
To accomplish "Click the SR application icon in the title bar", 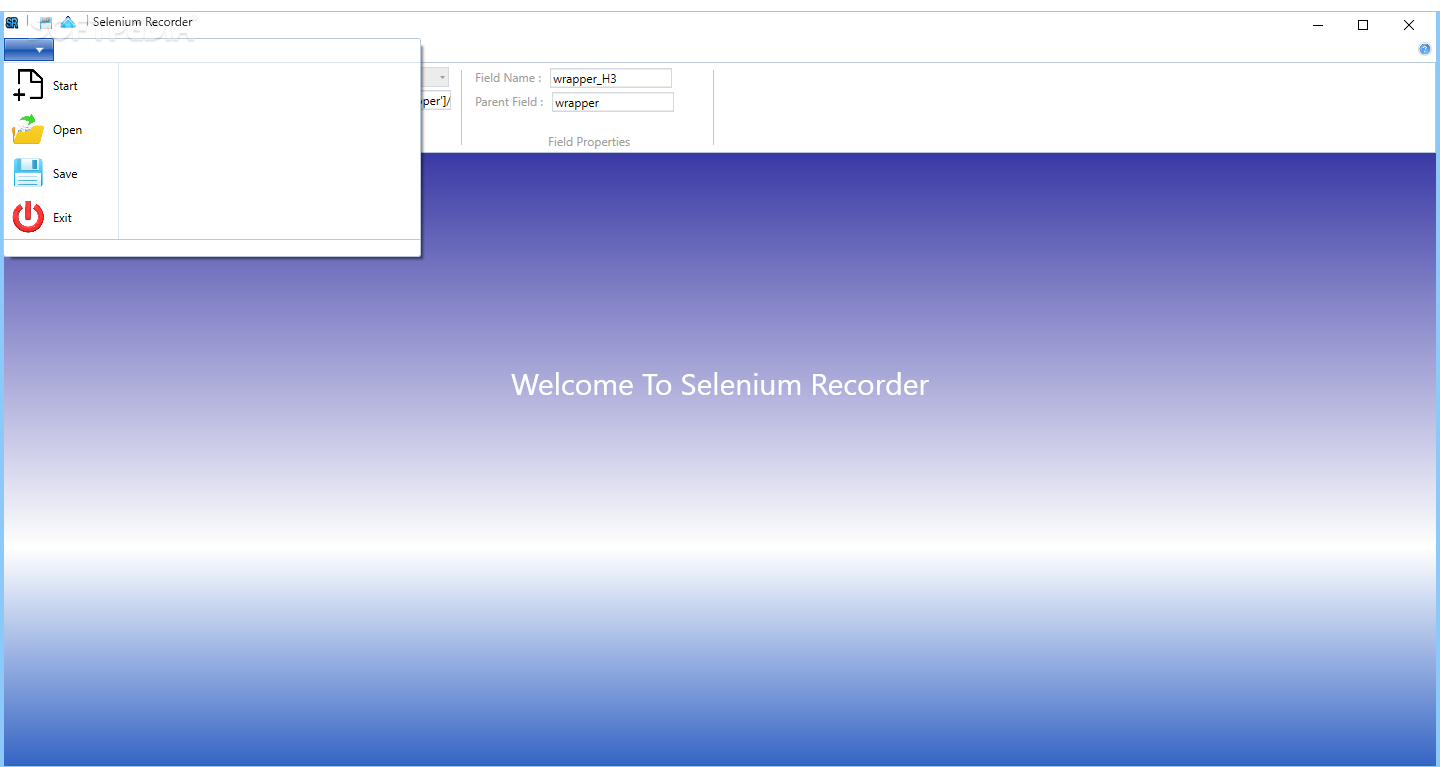I will (12, 22).
